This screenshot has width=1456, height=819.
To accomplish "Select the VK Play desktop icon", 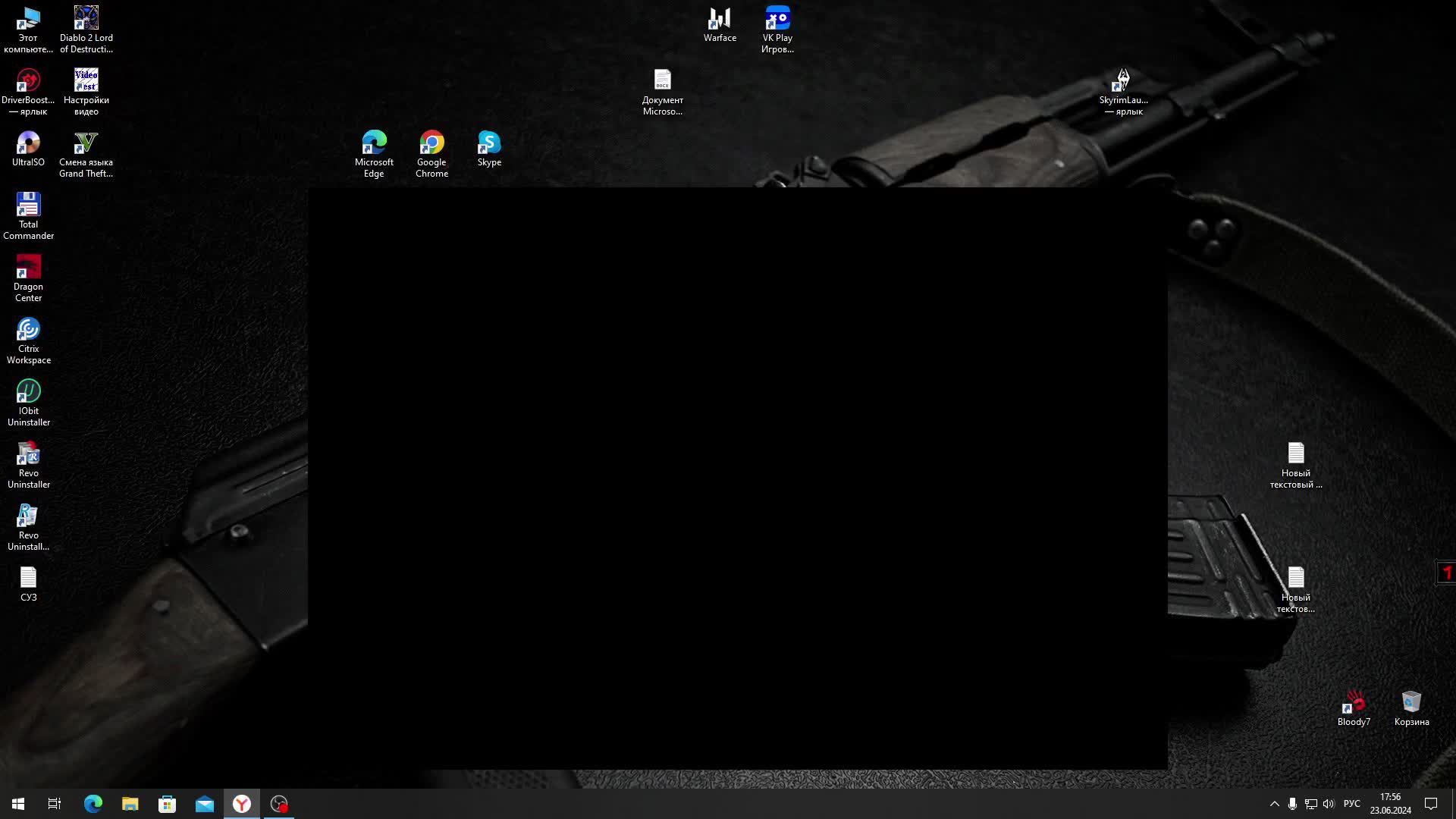I will click(x=777, y=30).
